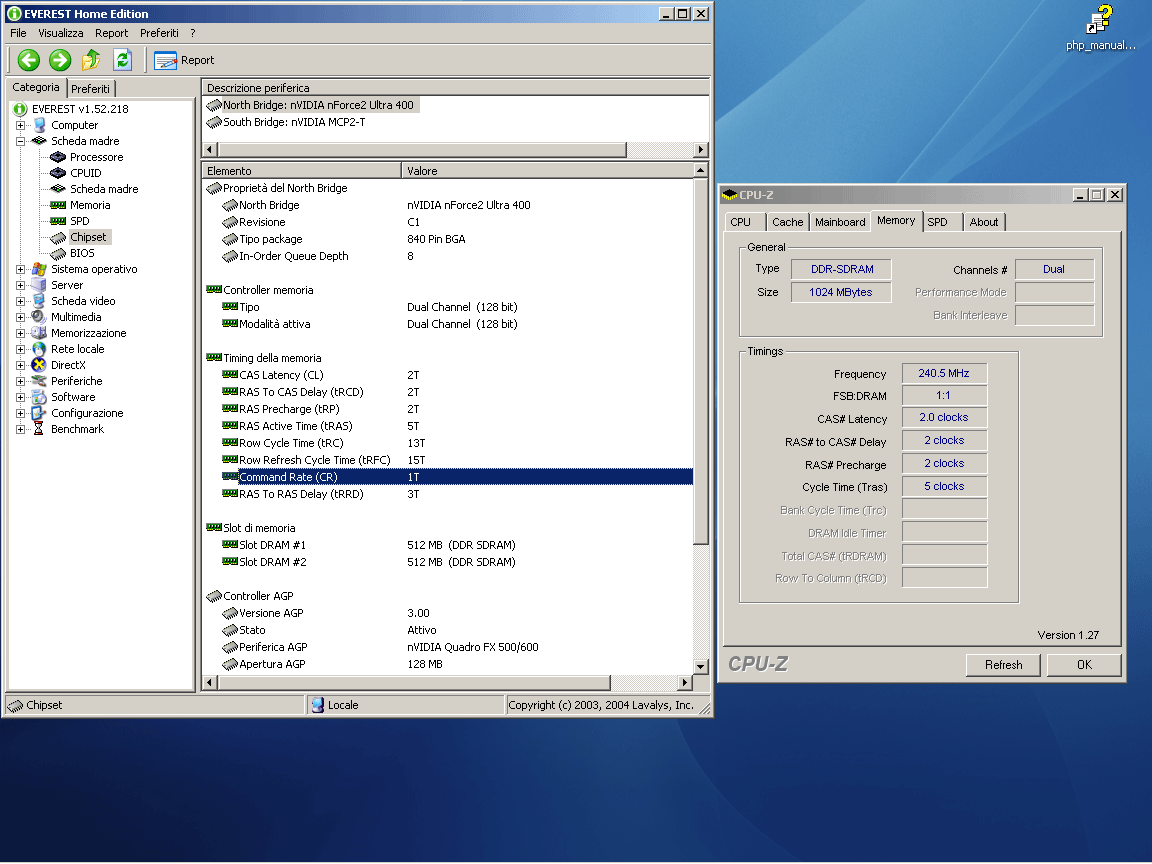
Task: Expand the Scheda video node
Action: pos(21,301)
